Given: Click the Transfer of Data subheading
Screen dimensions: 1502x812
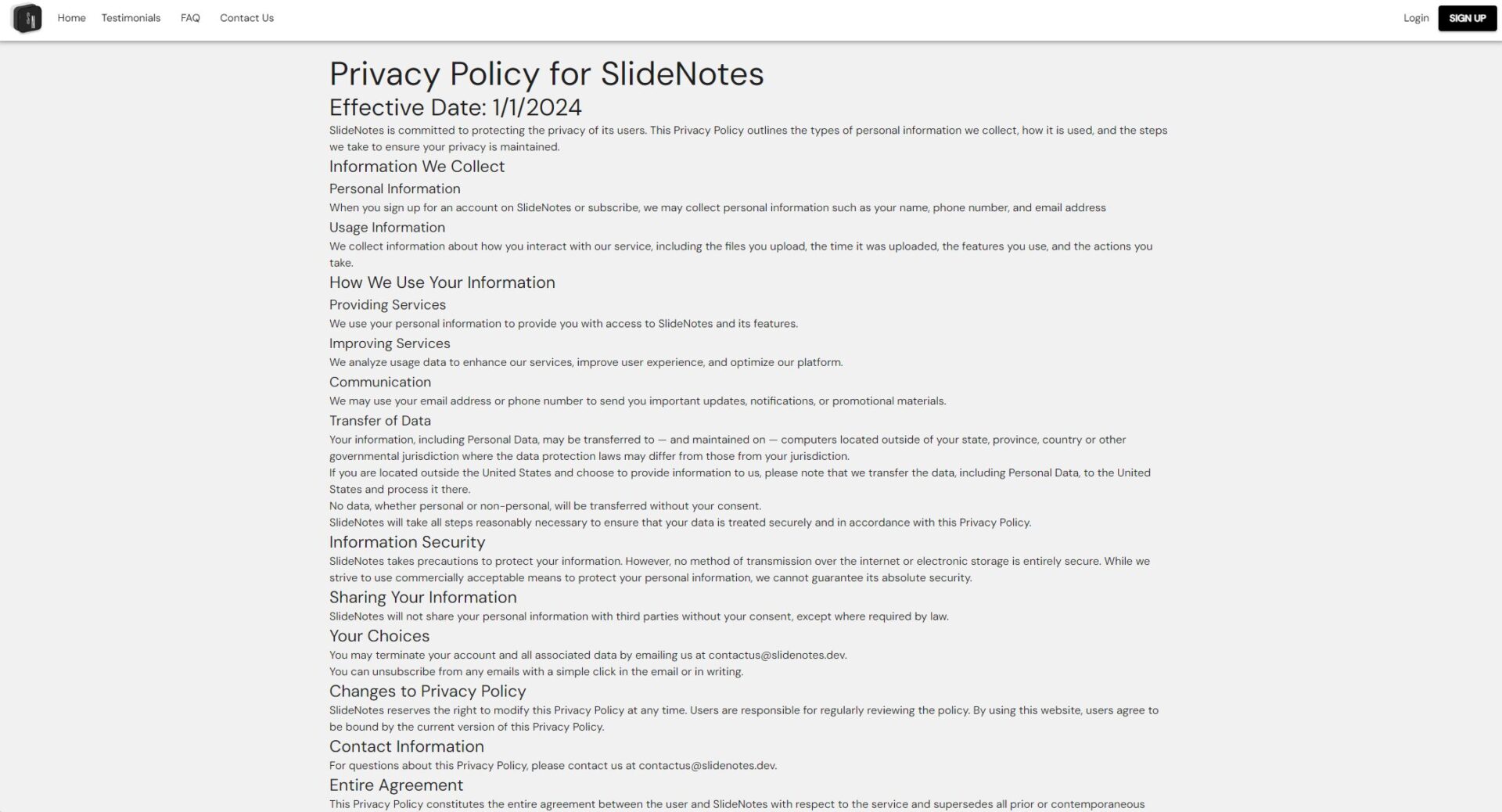Looking at the screenshot, I should pos(380,421).
